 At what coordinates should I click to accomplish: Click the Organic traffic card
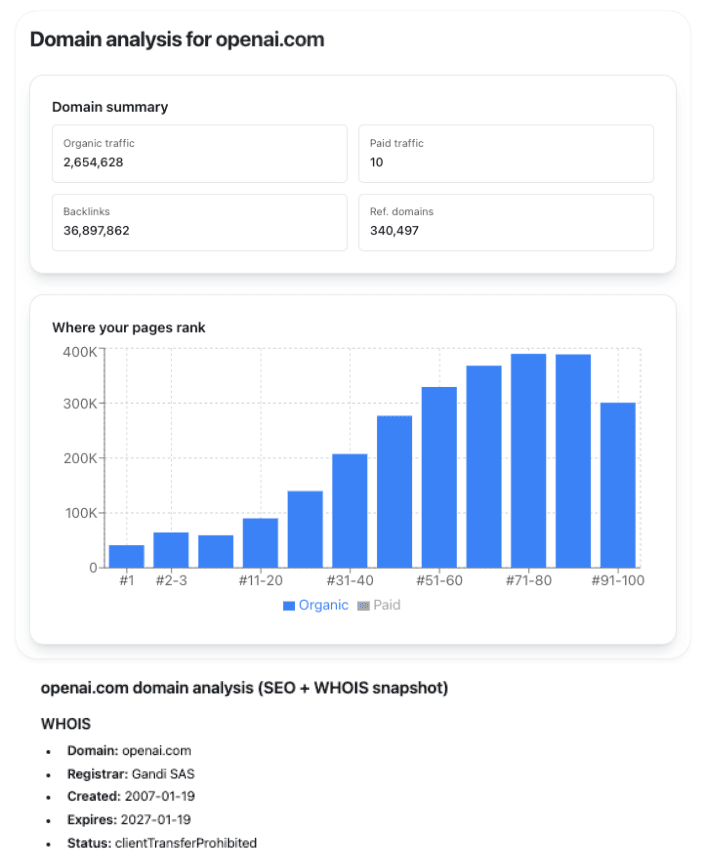[x=200, y=154]
